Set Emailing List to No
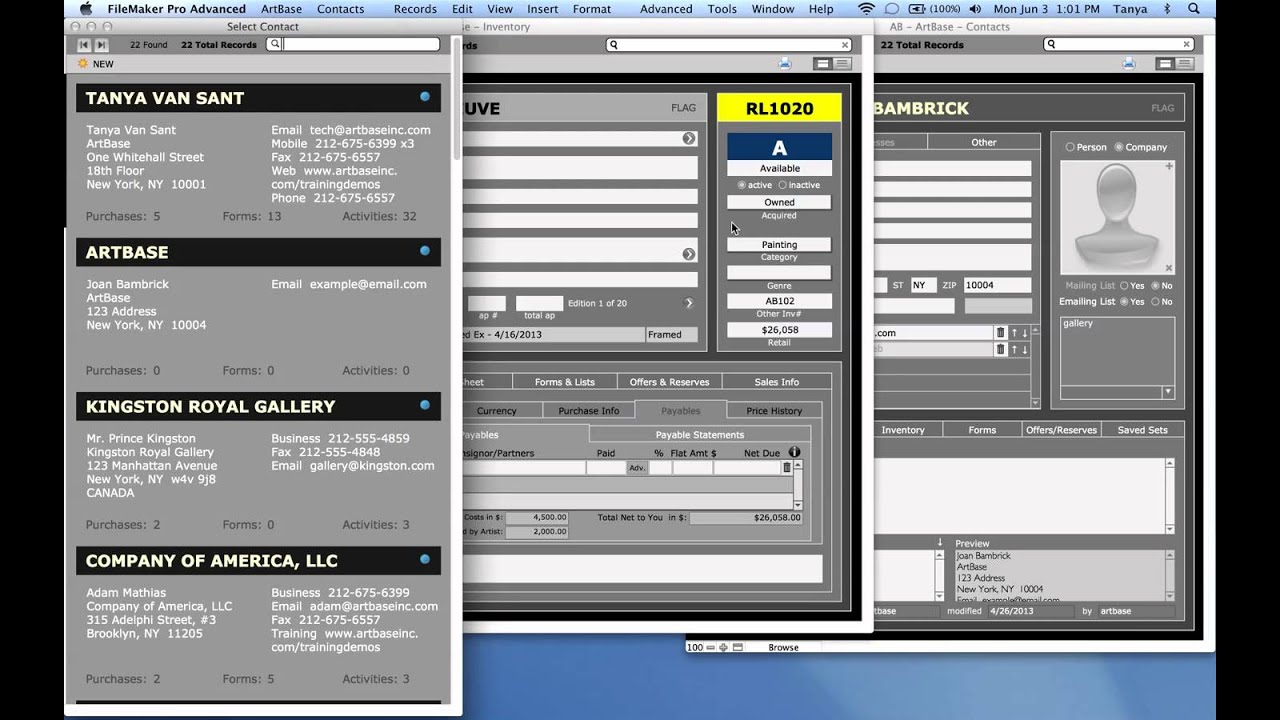This screenshot has height=720, width=1280. [1155, 301]
